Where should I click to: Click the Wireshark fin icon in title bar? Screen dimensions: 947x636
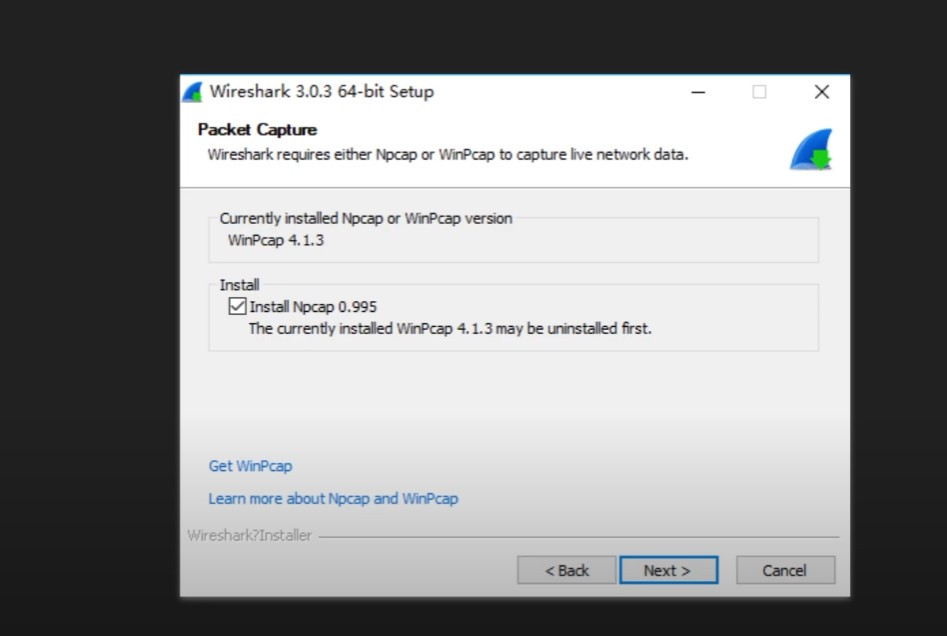tap(193, 92)
